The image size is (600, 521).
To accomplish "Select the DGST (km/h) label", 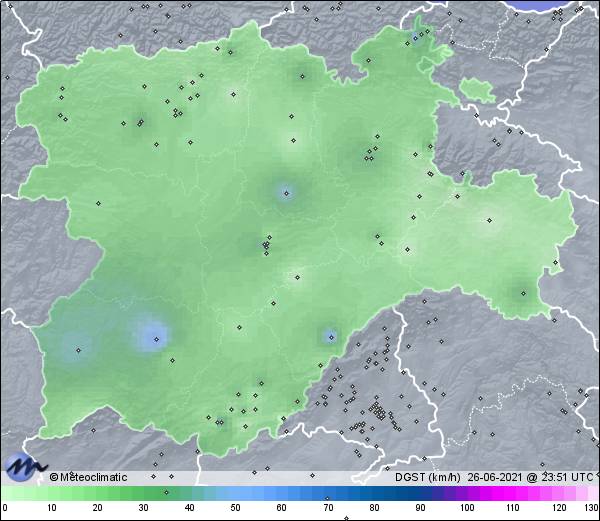I will click(428, 477).
